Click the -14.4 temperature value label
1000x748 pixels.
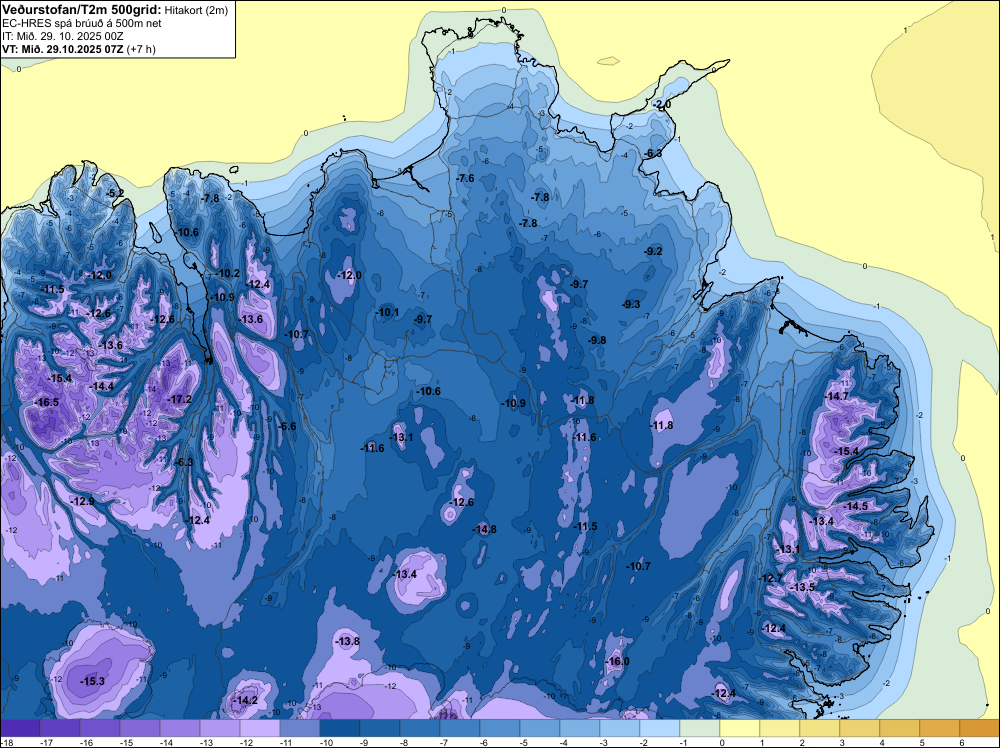(x=101, y=386)
